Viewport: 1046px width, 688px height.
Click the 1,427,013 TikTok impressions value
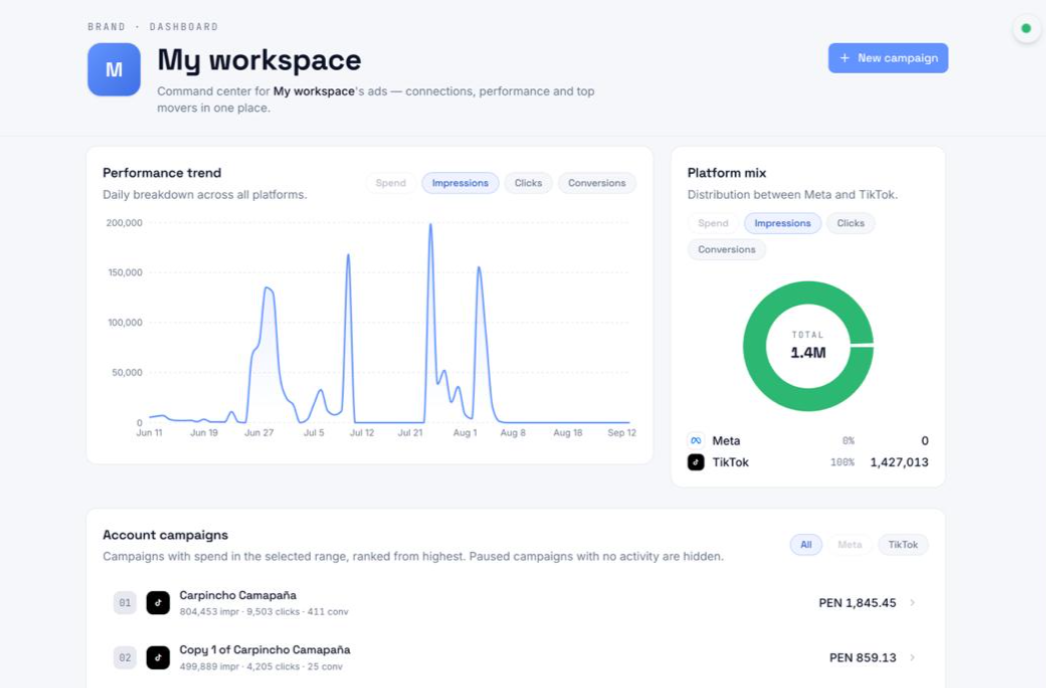coord(899,462)
